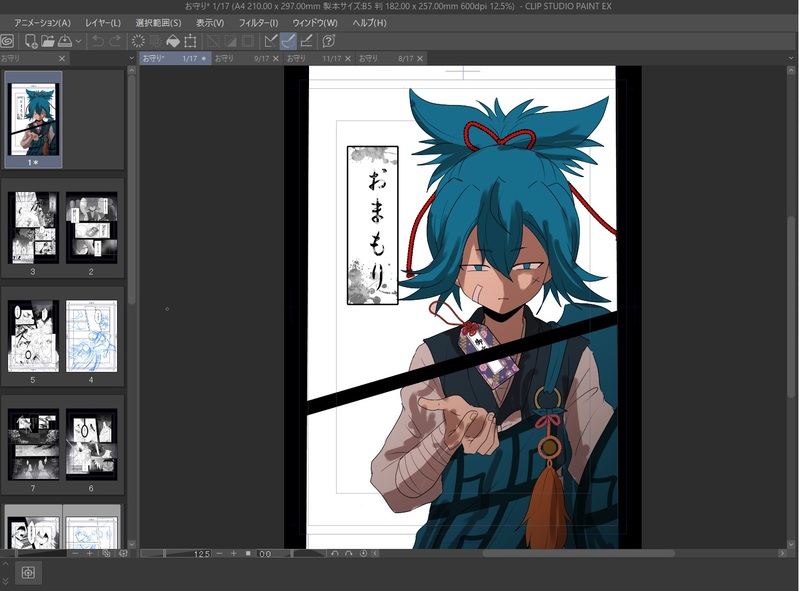Viewport: 799px width, 591px height.
Task: Close the お守り 8/17 tab
Action: point(420,59)
